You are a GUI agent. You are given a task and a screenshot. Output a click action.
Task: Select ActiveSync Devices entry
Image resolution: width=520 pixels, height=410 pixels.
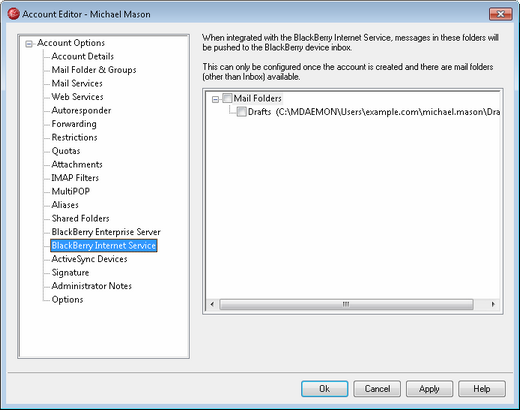pyautogui.click(x=89, y=259)
